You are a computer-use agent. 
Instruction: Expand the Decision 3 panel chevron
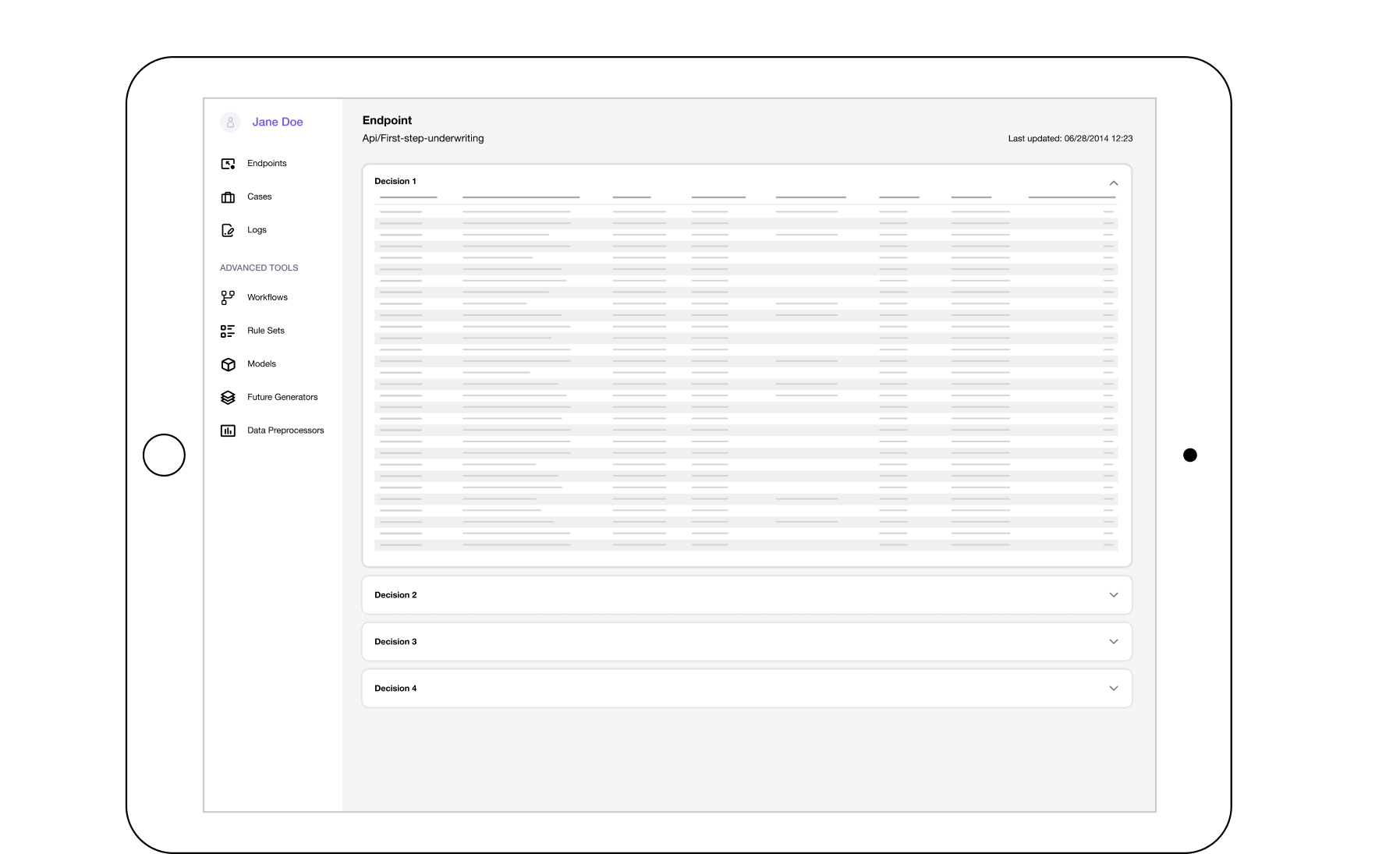(x=1114, y=642)
